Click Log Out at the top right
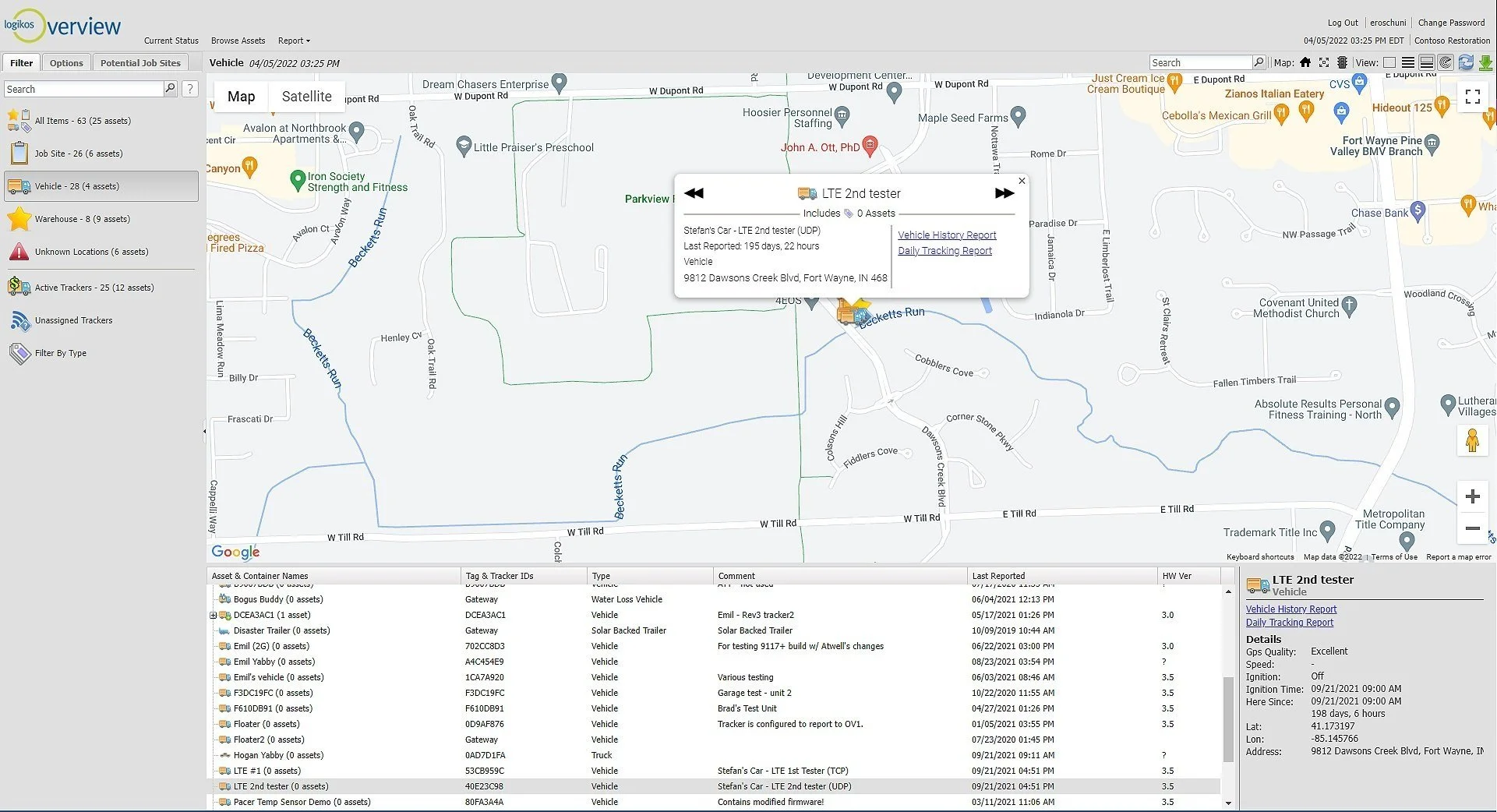The width and height of the screenshot is (1497, 812). [x=1343, y=23]
